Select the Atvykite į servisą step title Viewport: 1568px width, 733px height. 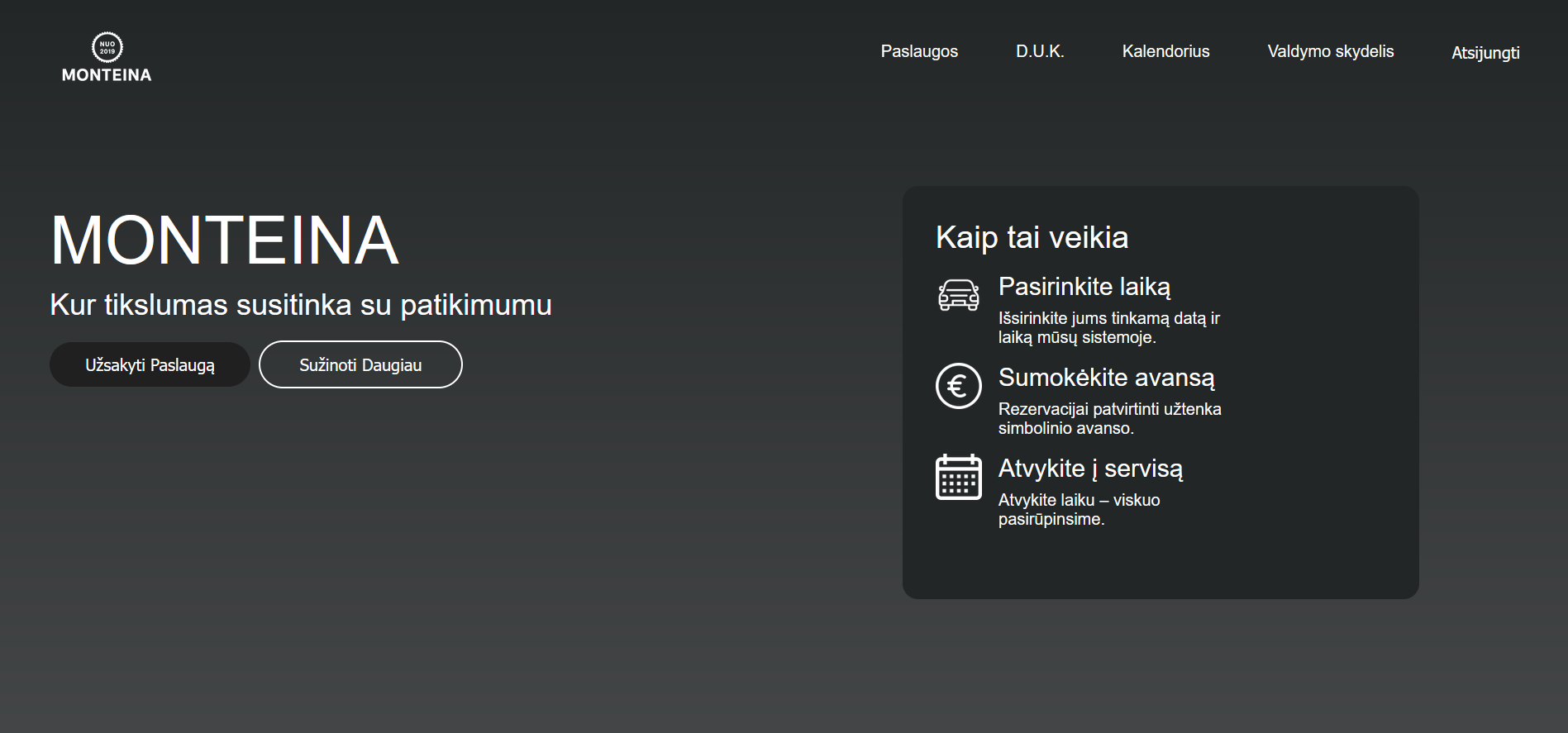1090,469
